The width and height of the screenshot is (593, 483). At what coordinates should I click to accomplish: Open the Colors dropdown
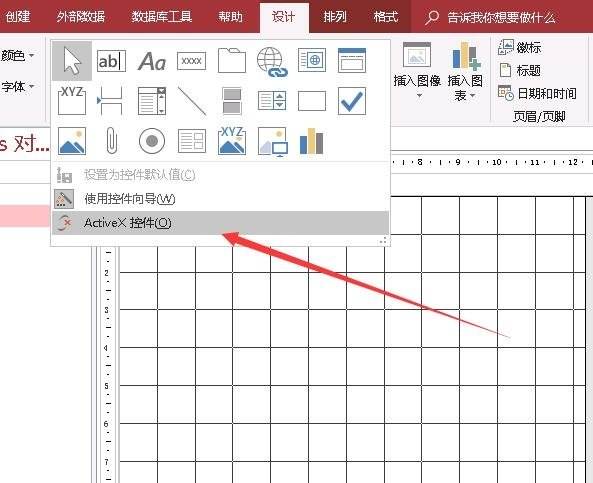18,55
